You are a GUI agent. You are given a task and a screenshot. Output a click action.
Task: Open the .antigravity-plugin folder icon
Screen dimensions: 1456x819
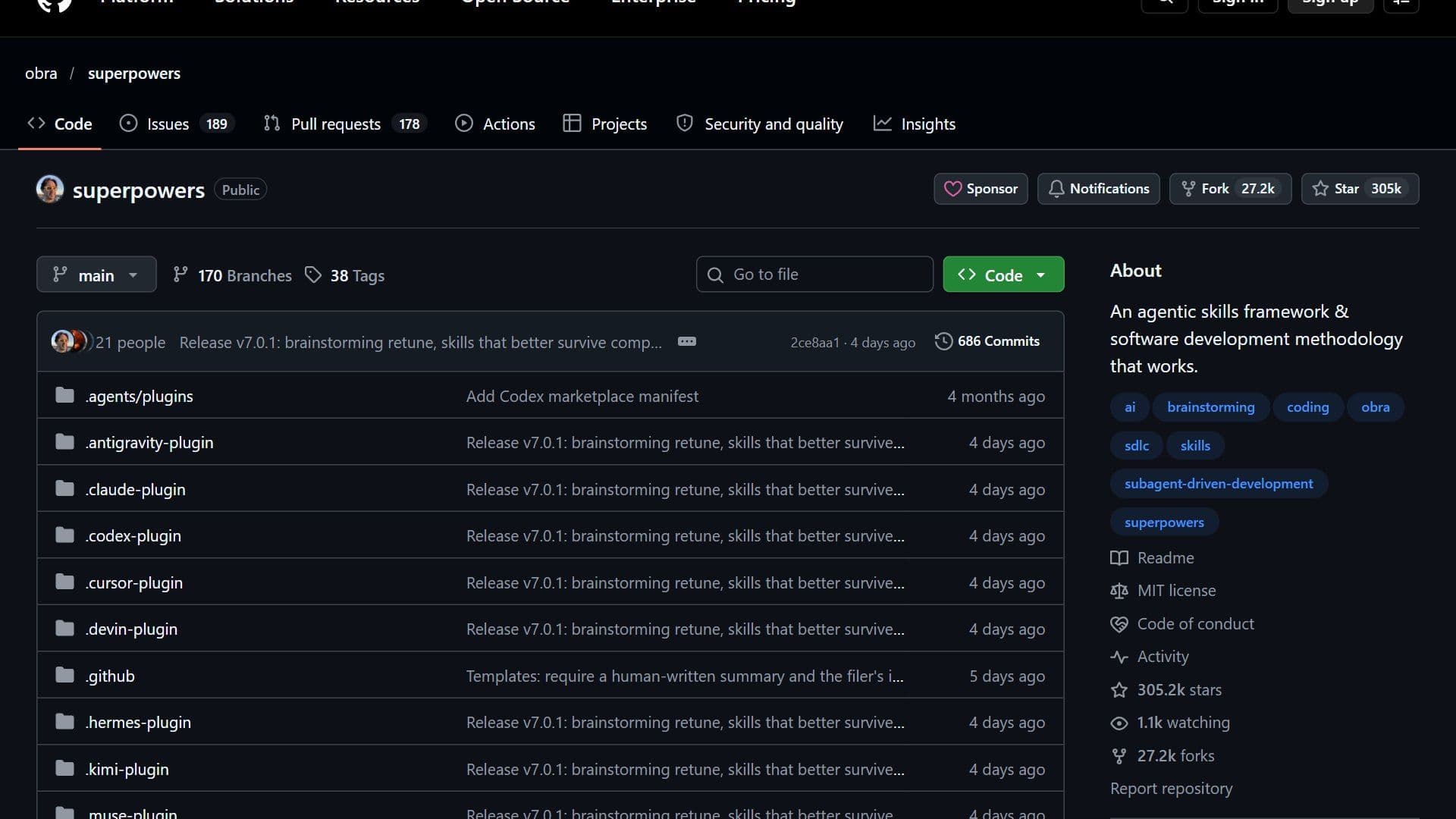pyautogui.click(x=65, y=441)
